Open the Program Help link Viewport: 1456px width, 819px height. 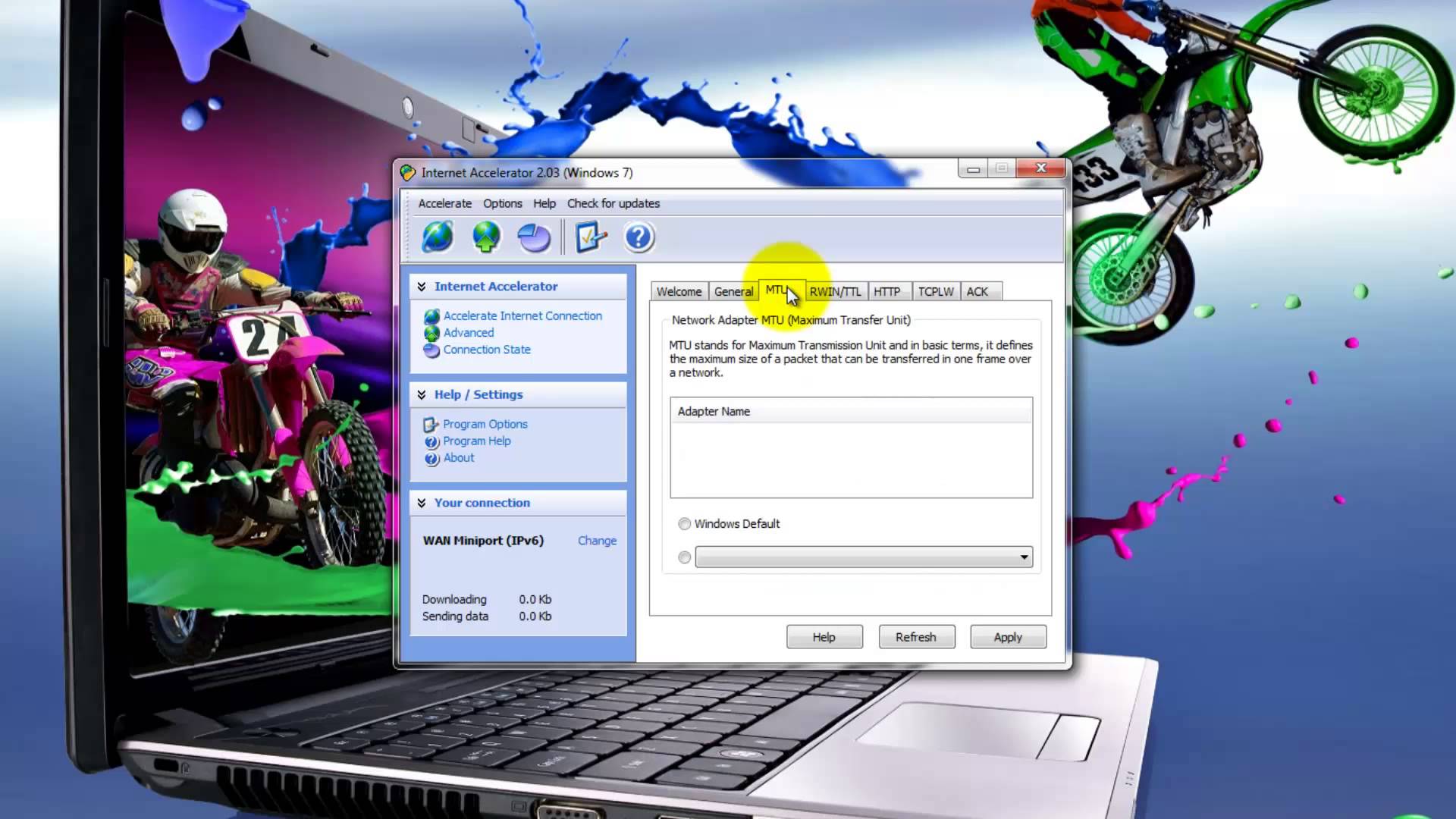tap(477, 441)
